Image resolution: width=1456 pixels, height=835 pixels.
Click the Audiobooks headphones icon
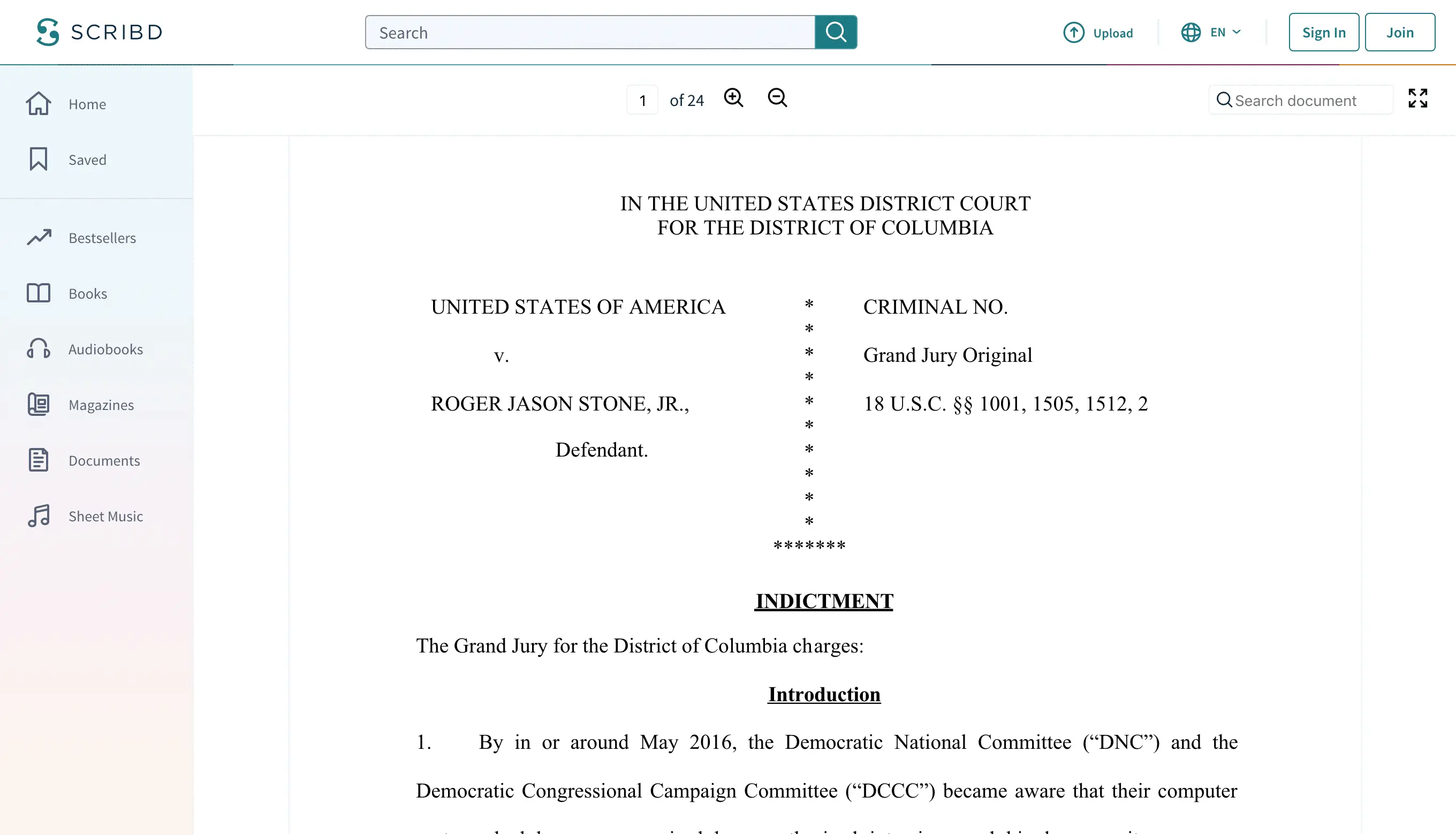pos(39,348)
